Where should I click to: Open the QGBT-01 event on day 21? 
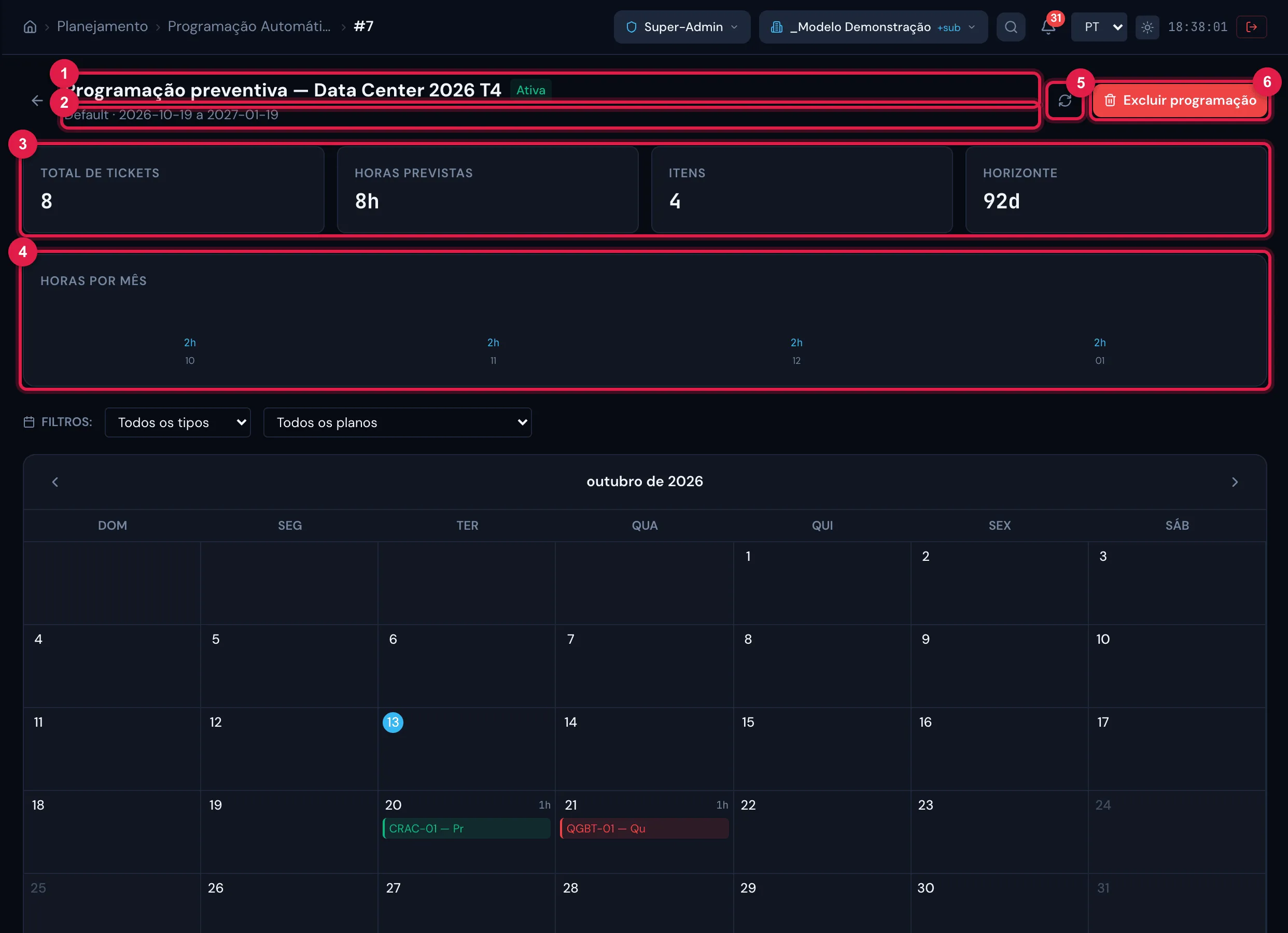tap(645, 828)
